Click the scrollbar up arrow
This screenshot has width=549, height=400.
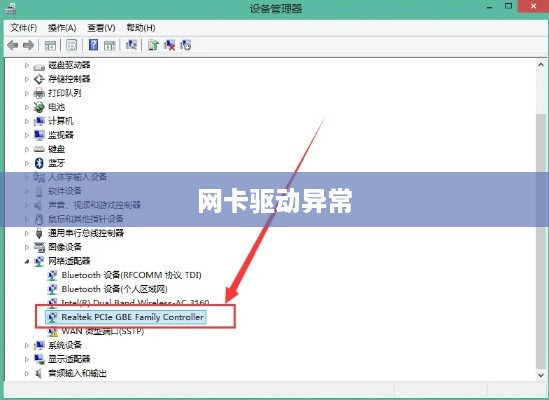[541, 65]
